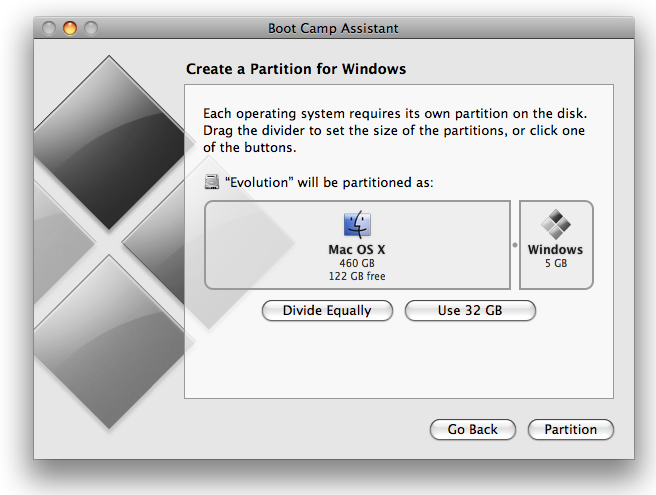
Task: Click the Divide Equally button
Action: click(327, 310)
